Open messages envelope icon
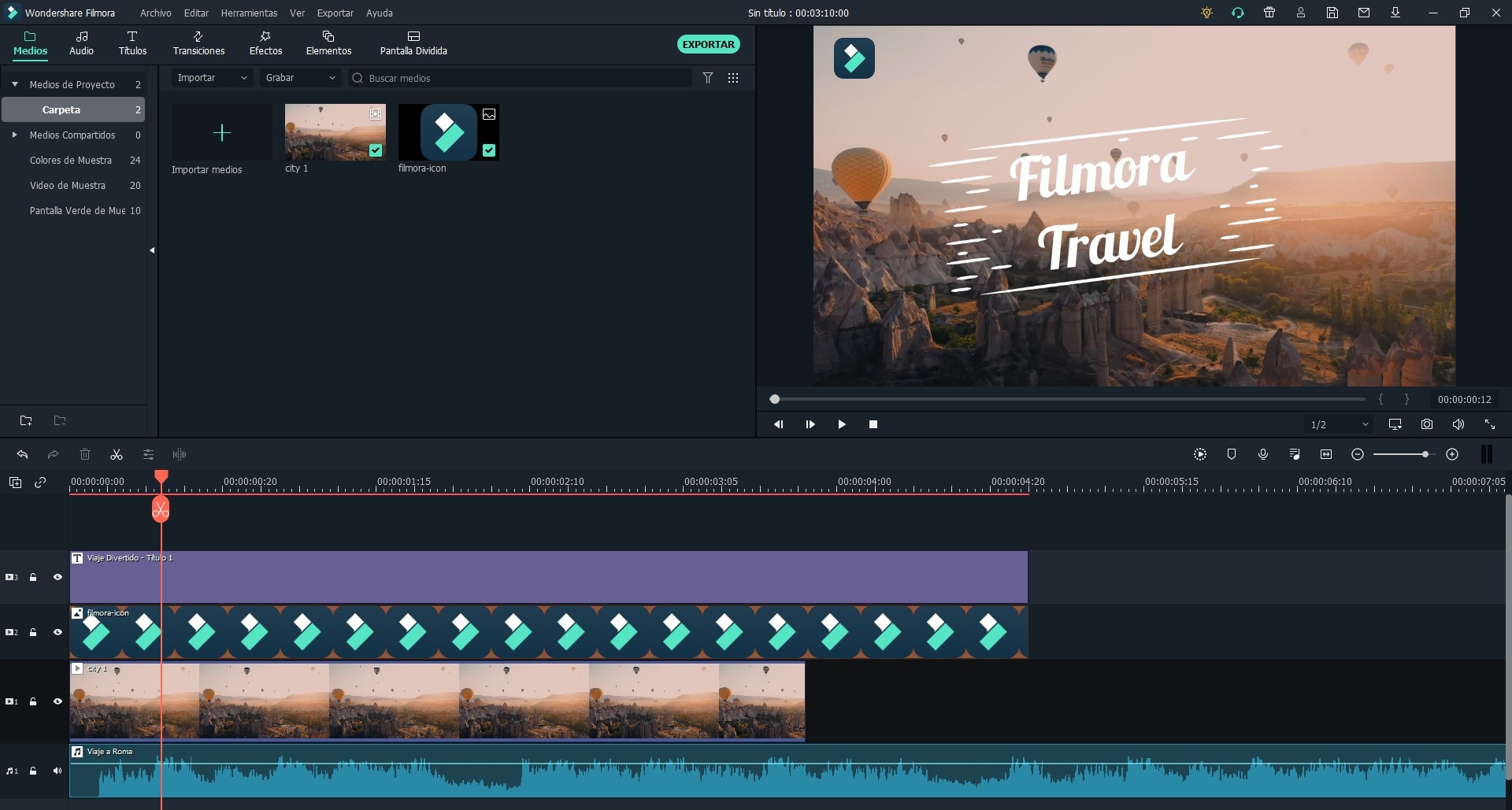 pyautogui.click(x=1364, y=13)
